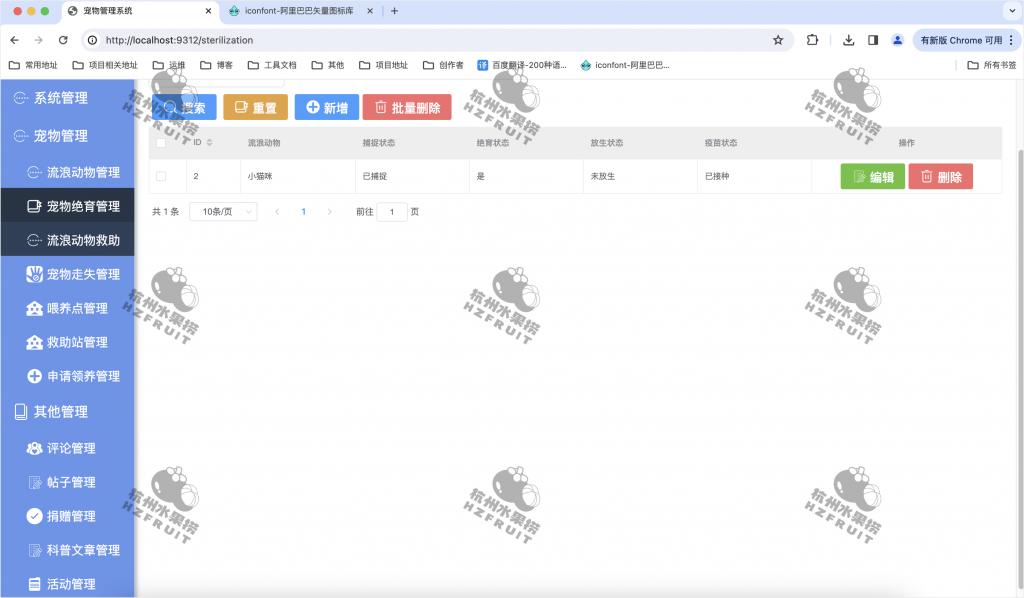Open the Chrome extensions puzzle icon

pos(812,42)
